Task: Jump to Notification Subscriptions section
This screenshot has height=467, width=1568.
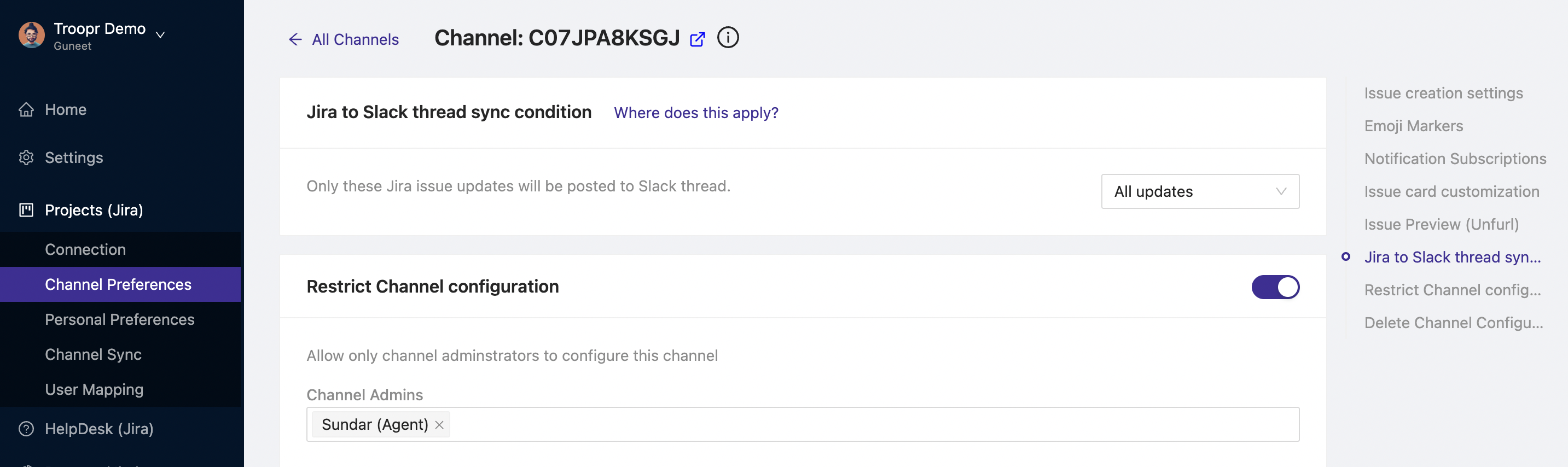Action: point(1455,159)
